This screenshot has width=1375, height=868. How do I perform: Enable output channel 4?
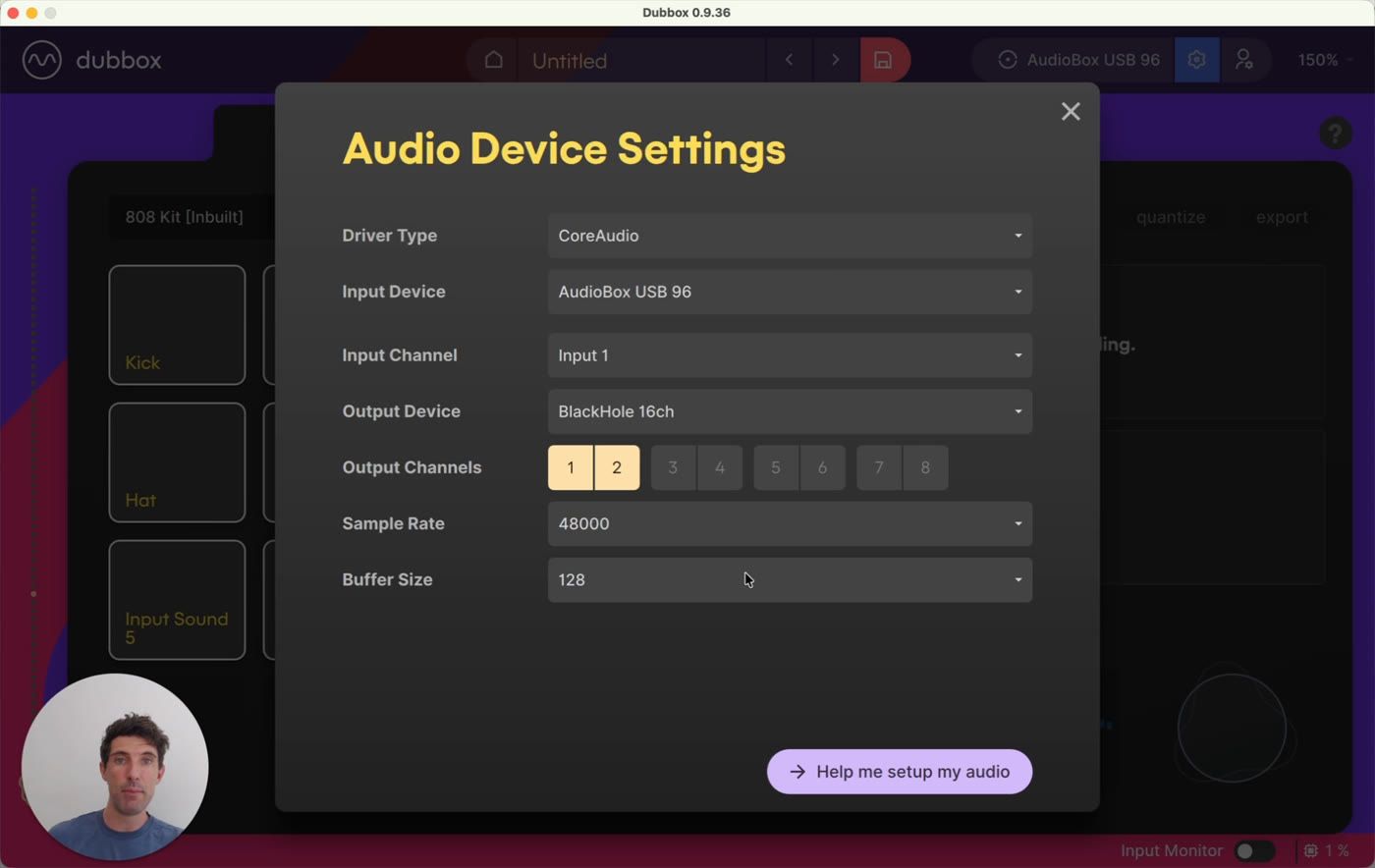coord(720,467)
